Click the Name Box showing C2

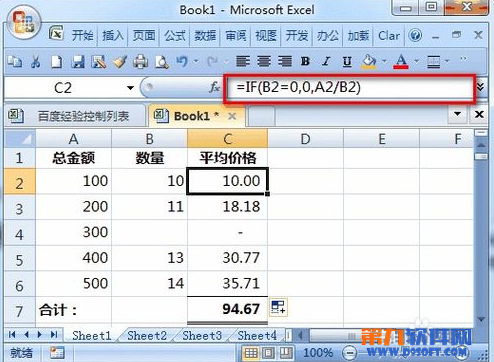click(x=63, y=88)
